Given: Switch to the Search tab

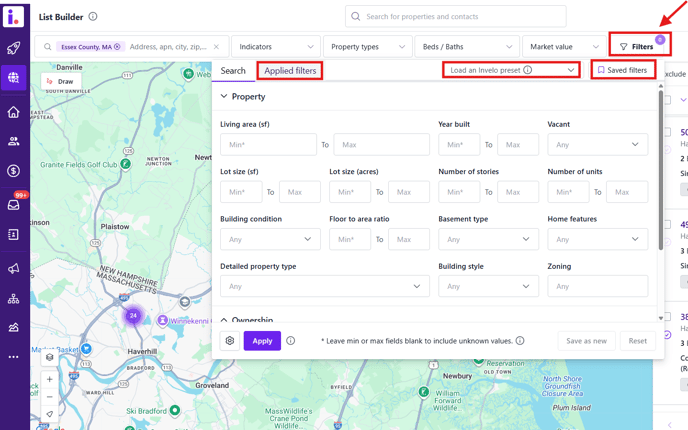Looking at the screenshot, I should (x=233, y=71).
